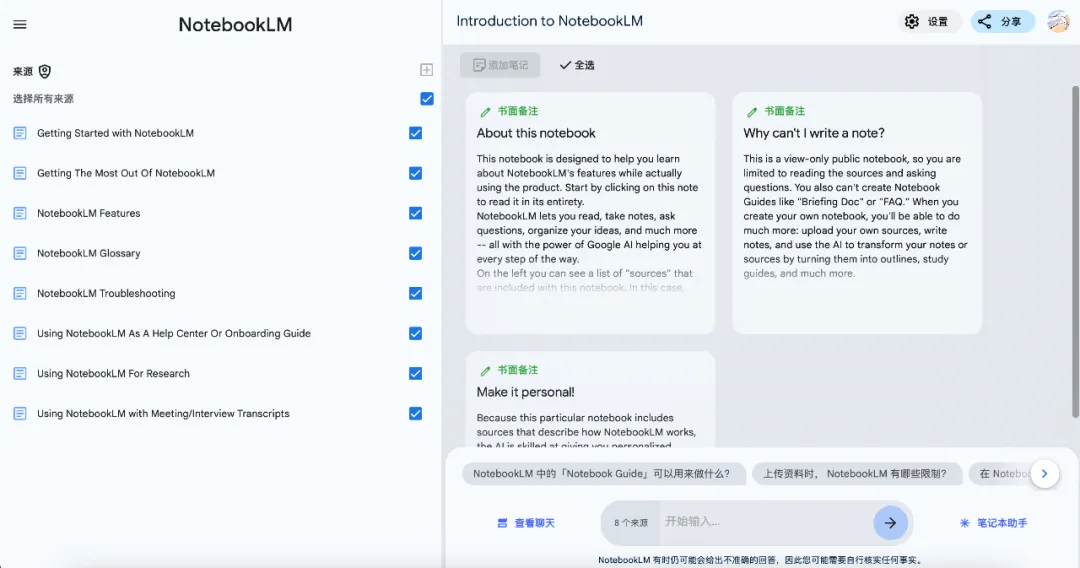
Task: Click the Introduction to NotebookLM title
Action: [550, 21]
